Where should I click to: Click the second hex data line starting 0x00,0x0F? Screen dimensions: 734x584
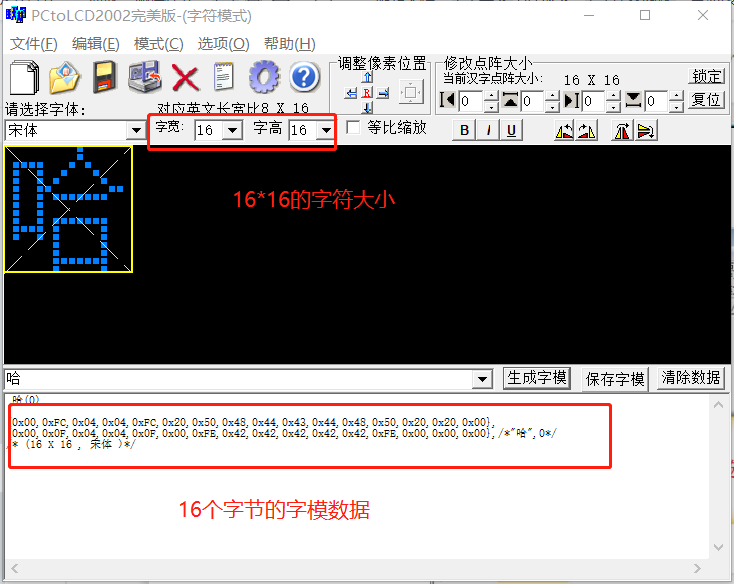pyautogui.click(x=285, y=433)
